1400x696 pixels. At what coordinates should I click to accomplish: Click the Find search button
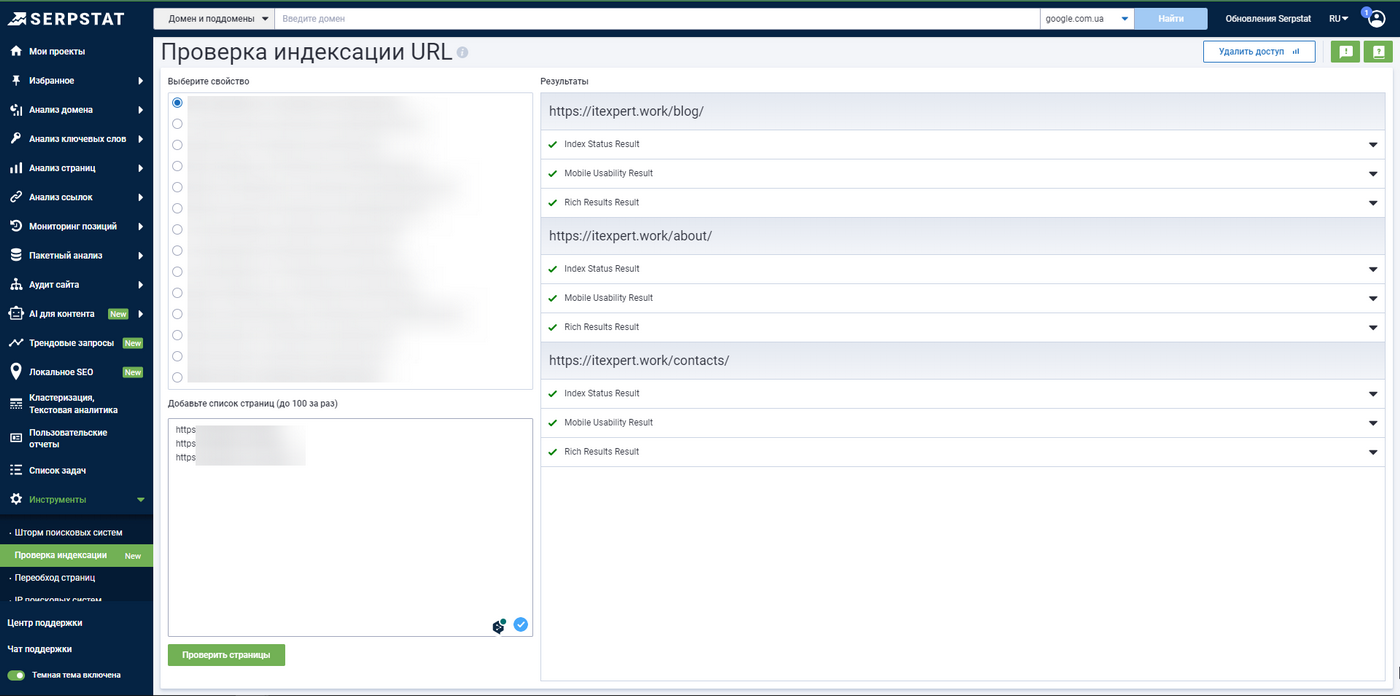click(x=1171, y=18)
